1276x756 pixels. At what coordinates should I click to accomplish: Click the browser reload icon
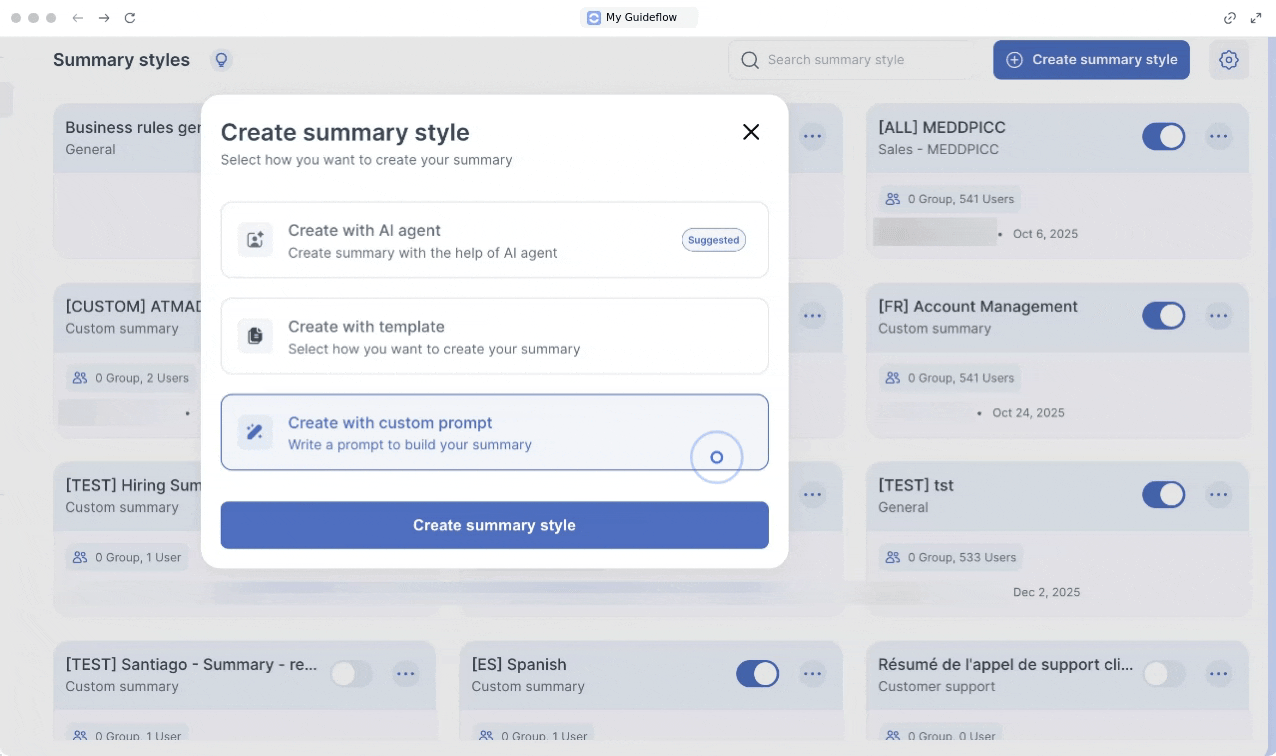pyautogui.click(x=130, y=18)
